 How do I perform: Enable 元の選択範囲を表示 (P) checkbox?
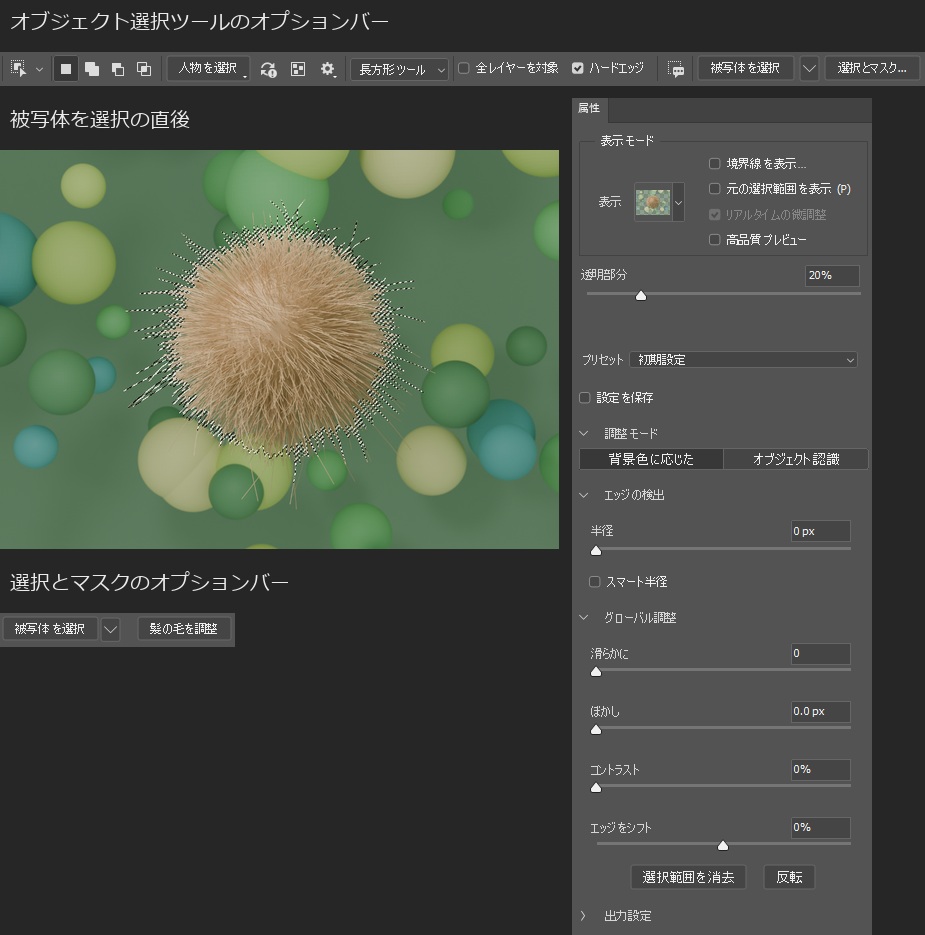[714, 189]
